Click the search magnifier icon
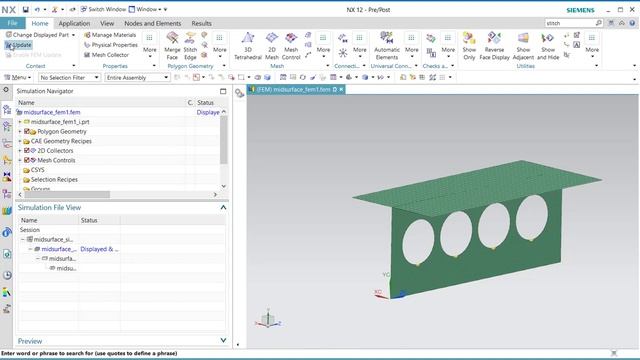 tap(598, 23)
